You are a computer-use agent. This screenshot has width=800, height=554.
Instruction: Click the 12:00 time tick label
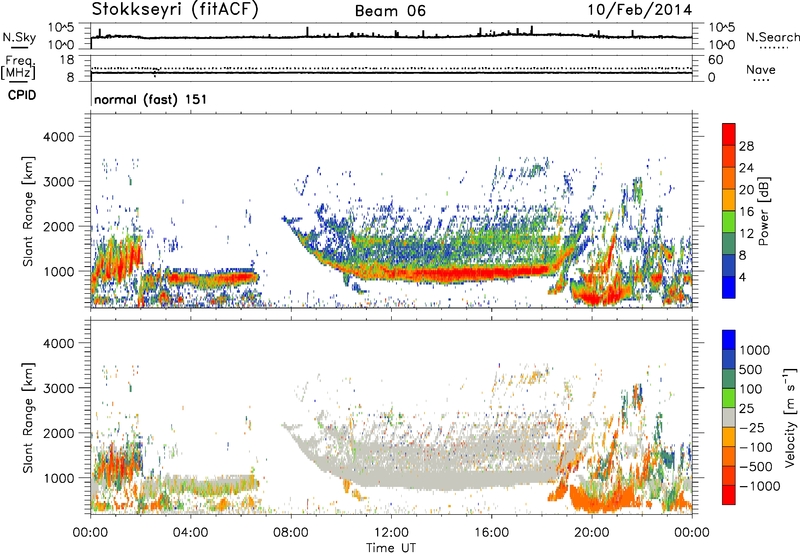coord(391,533)
